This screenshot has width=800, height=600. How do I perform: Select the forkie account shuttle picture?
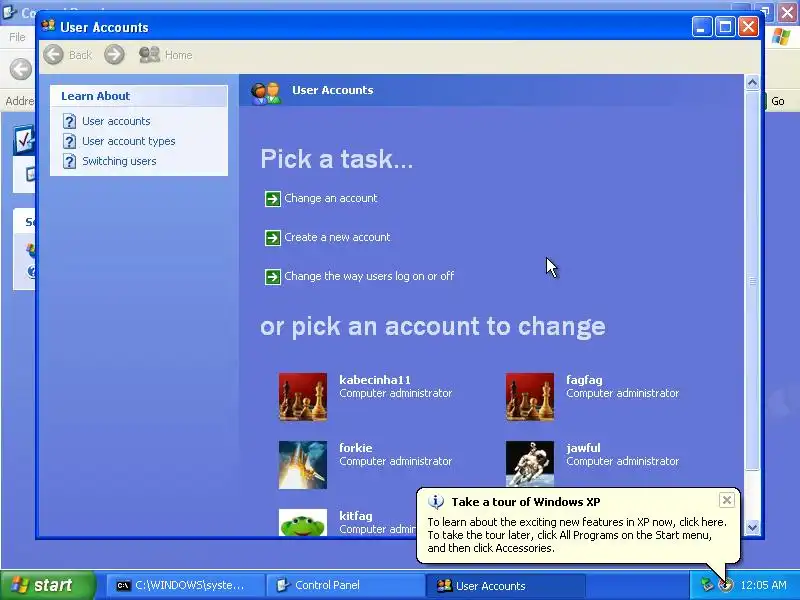click(x=303, y=465)
